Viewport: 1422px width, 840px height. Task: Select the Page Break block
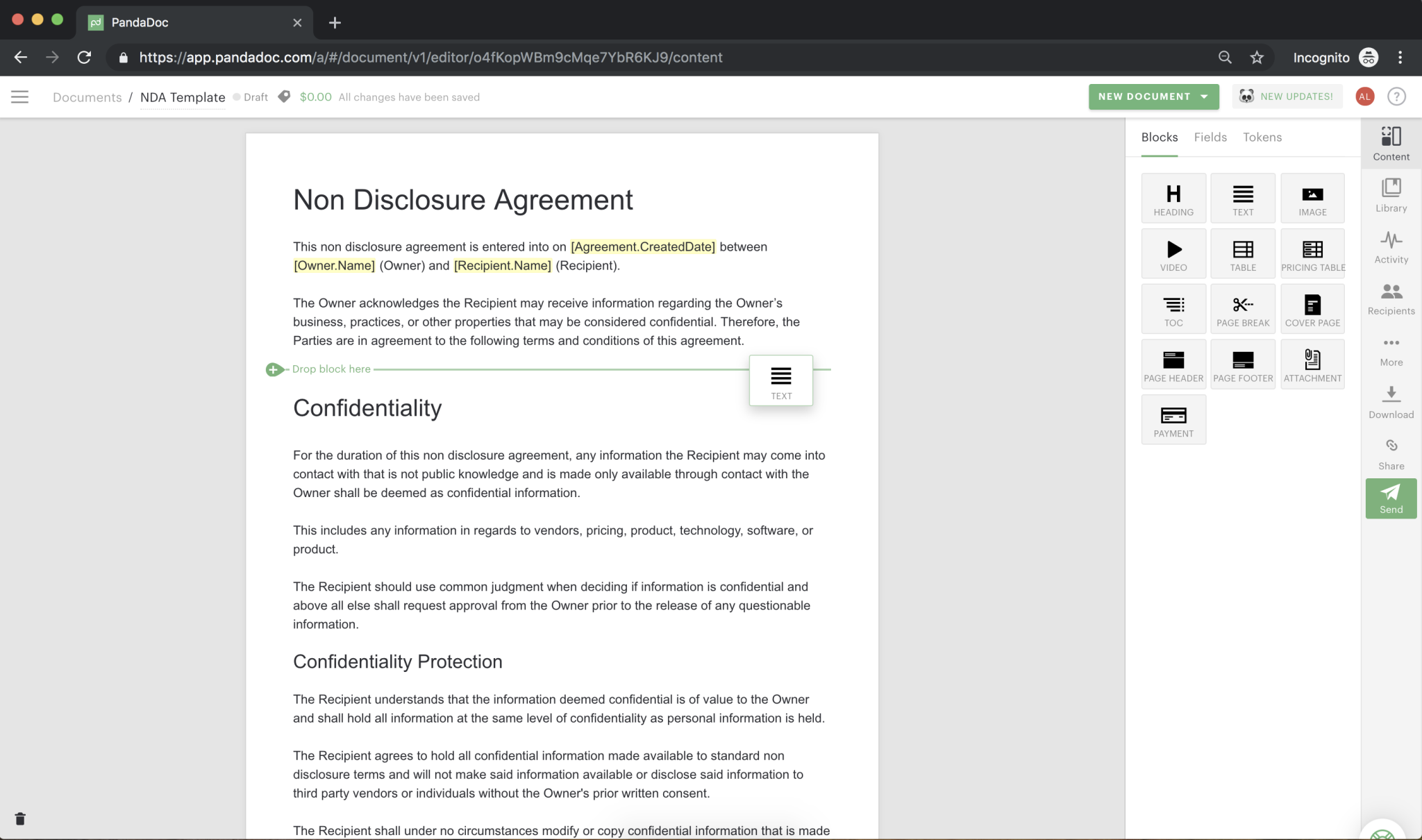coord(1243,310)
